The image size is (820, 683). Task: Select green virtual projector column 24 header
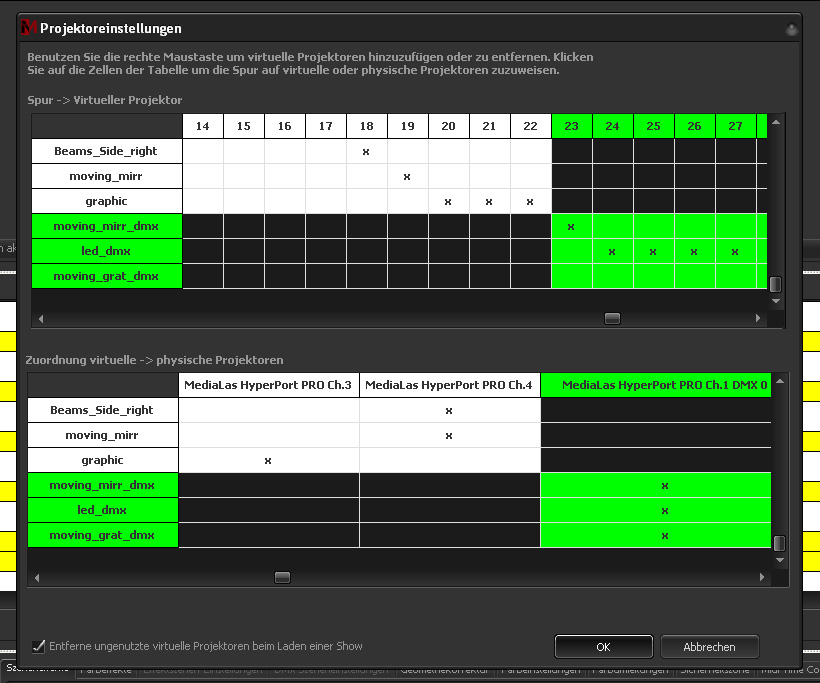click(613, 126)
